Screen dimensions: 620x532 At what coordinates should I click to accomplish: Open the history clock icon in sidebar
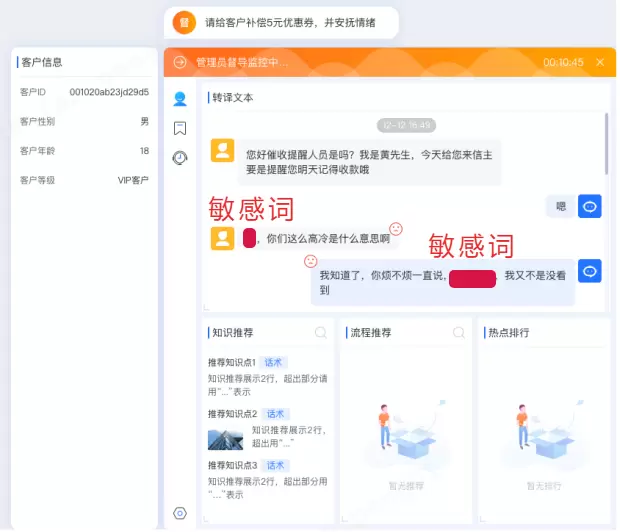point(180,158)
